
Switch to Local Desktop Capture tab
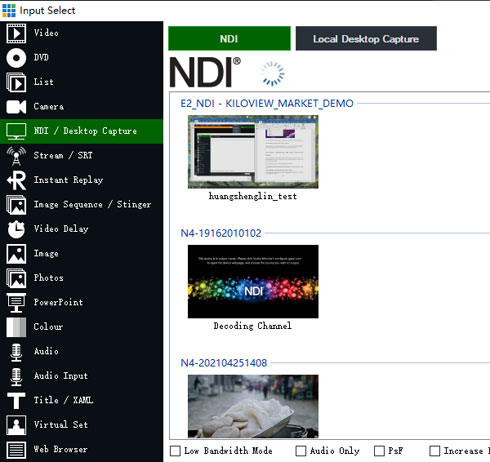(366, 39)
